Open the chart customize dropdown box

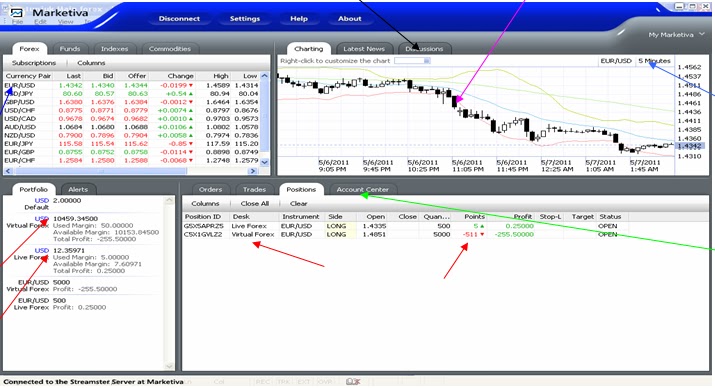(412, 61)
